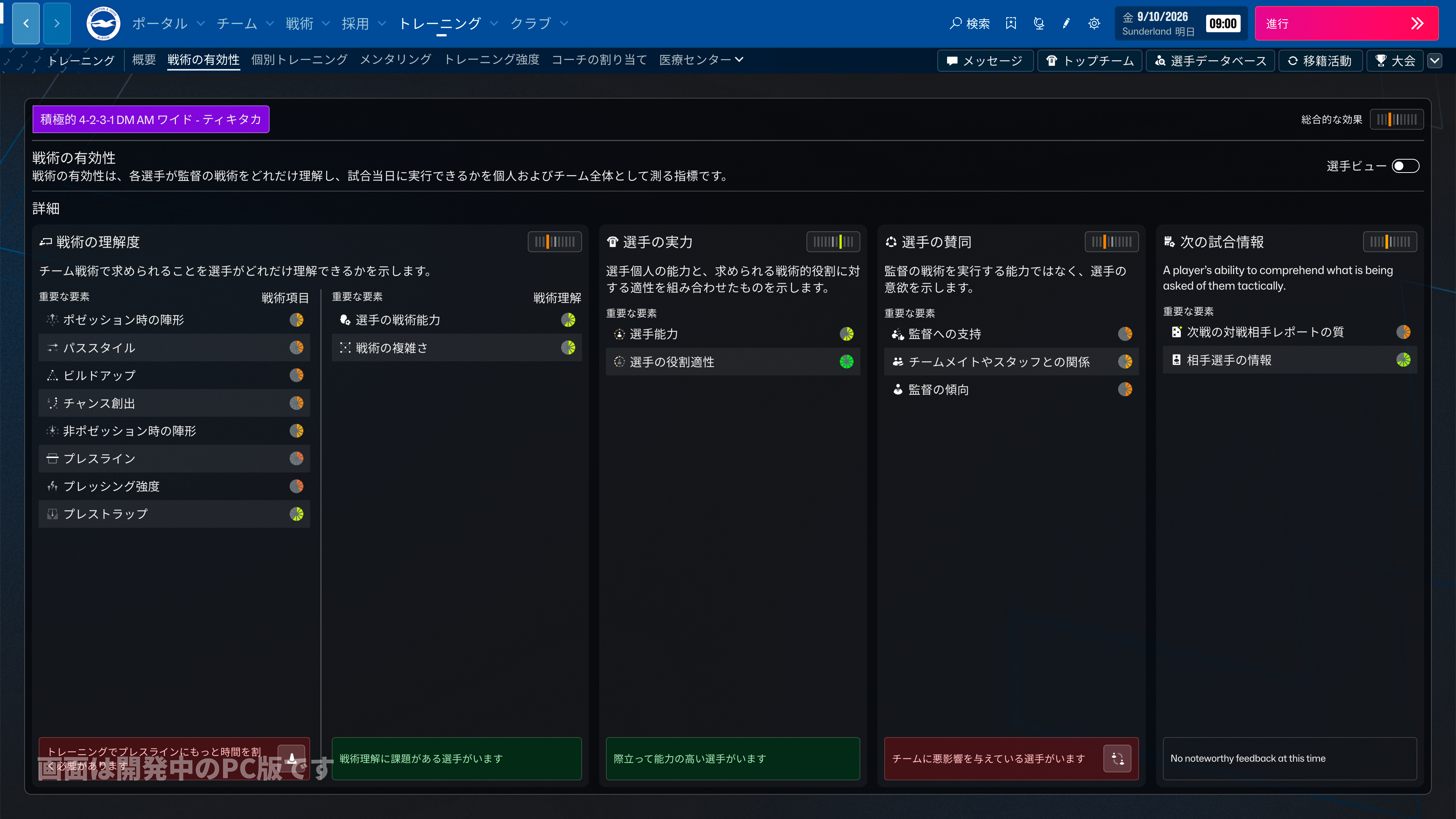Open the 大会 shortcut button
The image size is (1456, 819).
pyautogui.click(x=1395, y=61)
